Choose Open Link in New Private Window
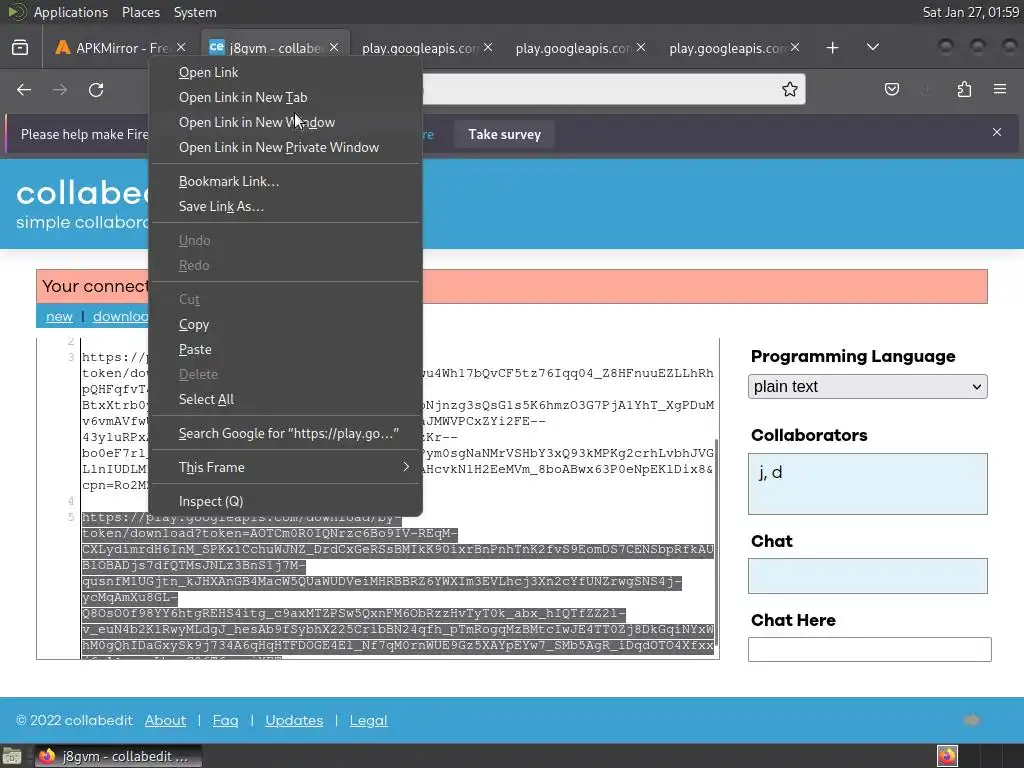This screenshot has width=1024, height=768. 286,147
